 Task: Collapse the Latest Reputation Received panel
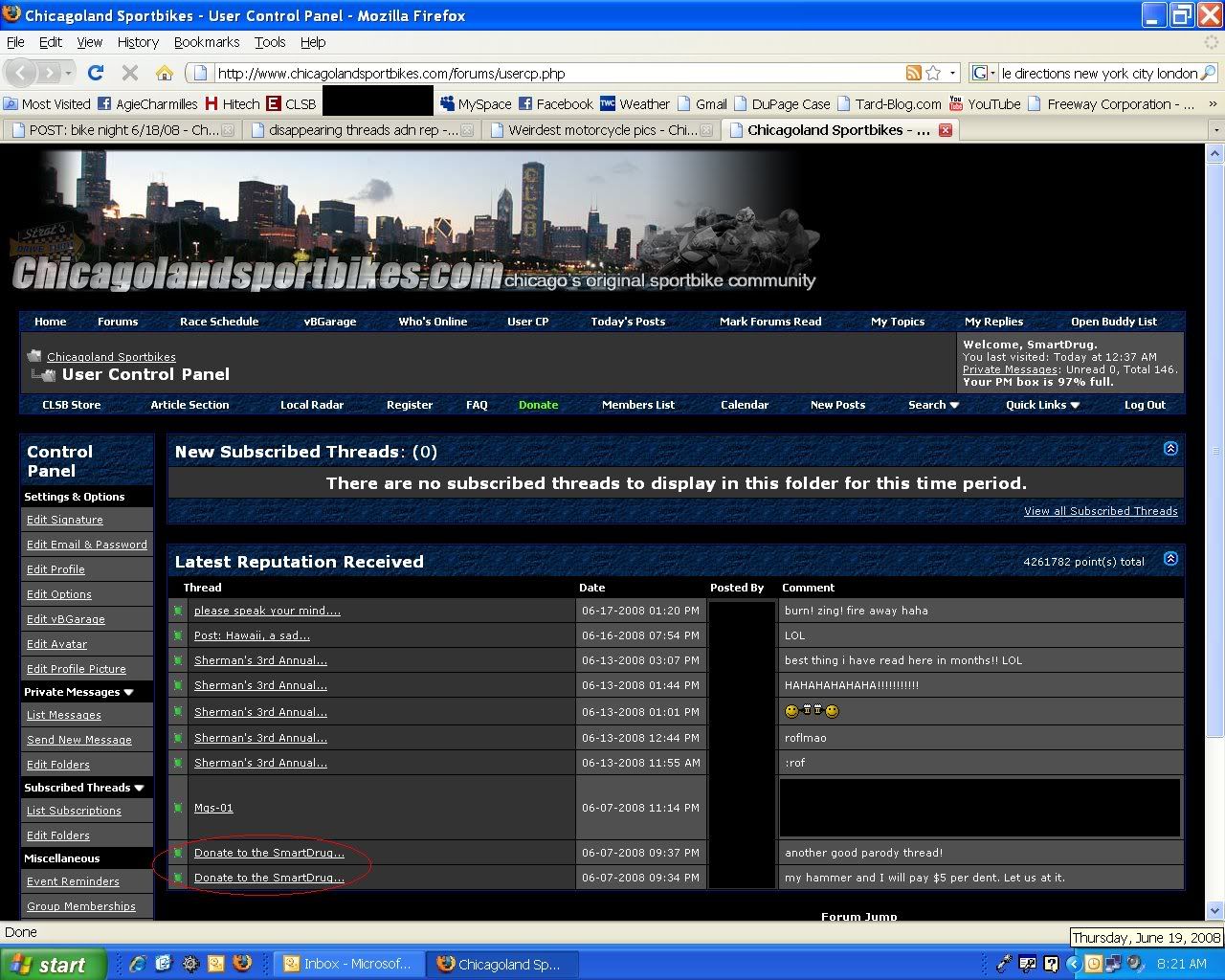(1170, 558)
